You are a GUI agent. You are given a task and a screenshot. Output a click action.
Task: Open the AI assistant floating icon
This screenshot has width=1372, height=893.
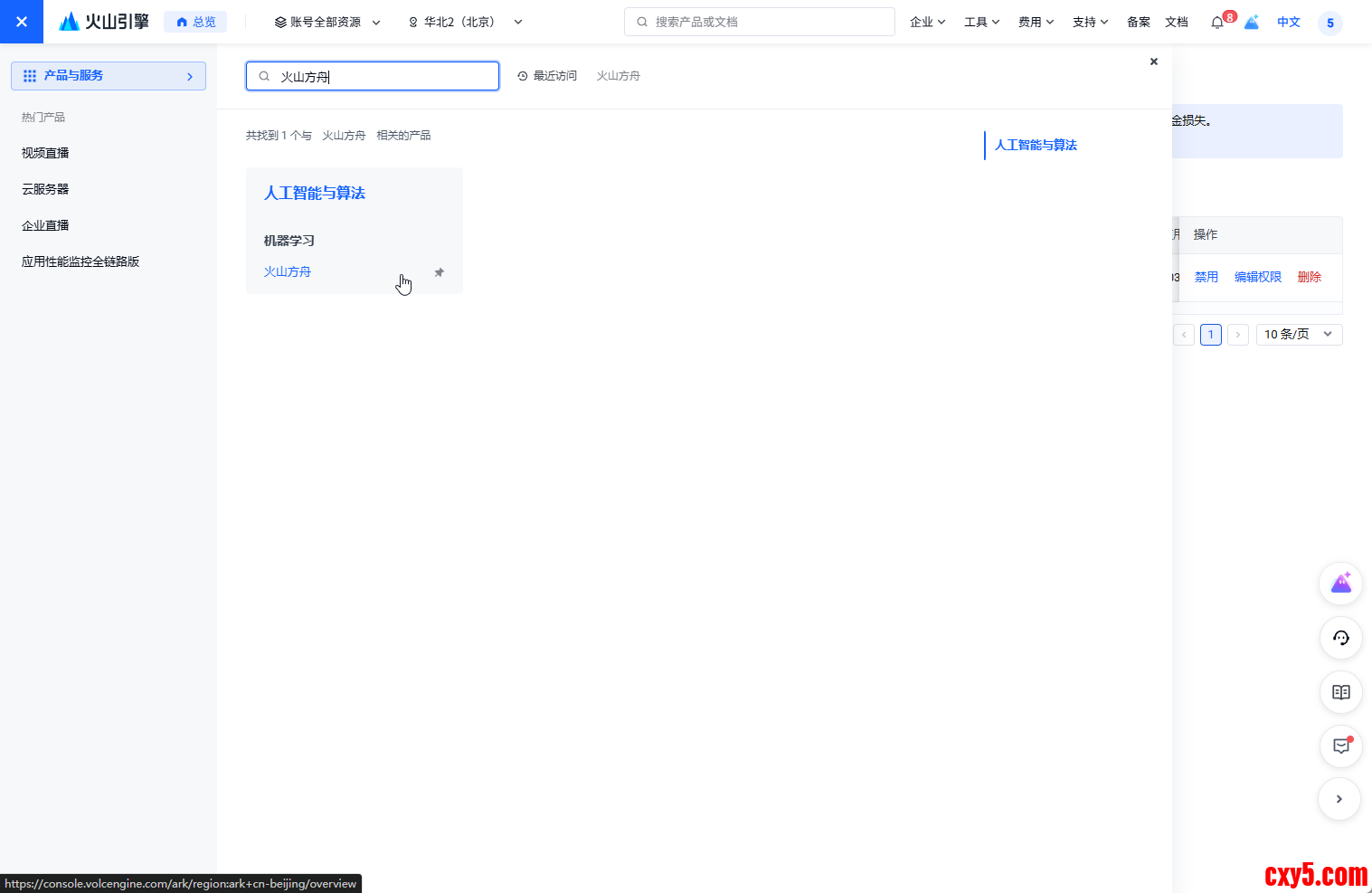coord(1340,584)
